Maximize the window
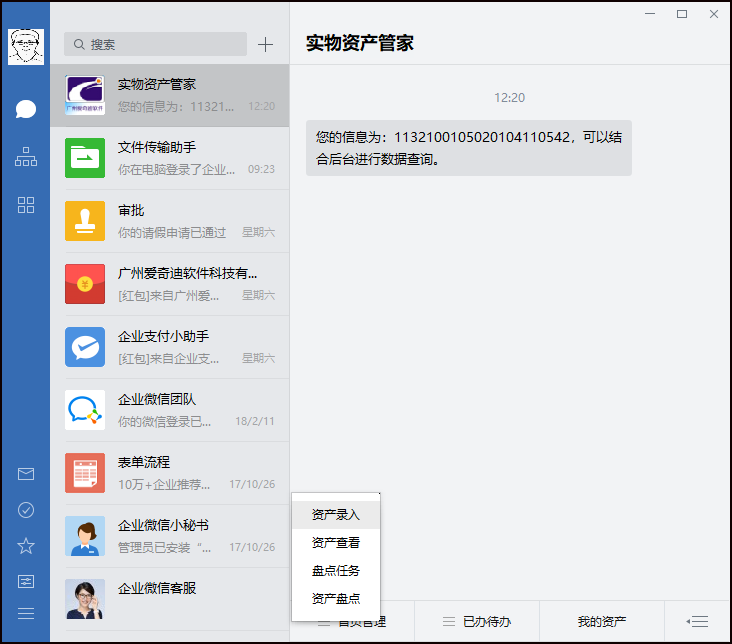Screen dimensions: 732x644 [x=682, y=14]
